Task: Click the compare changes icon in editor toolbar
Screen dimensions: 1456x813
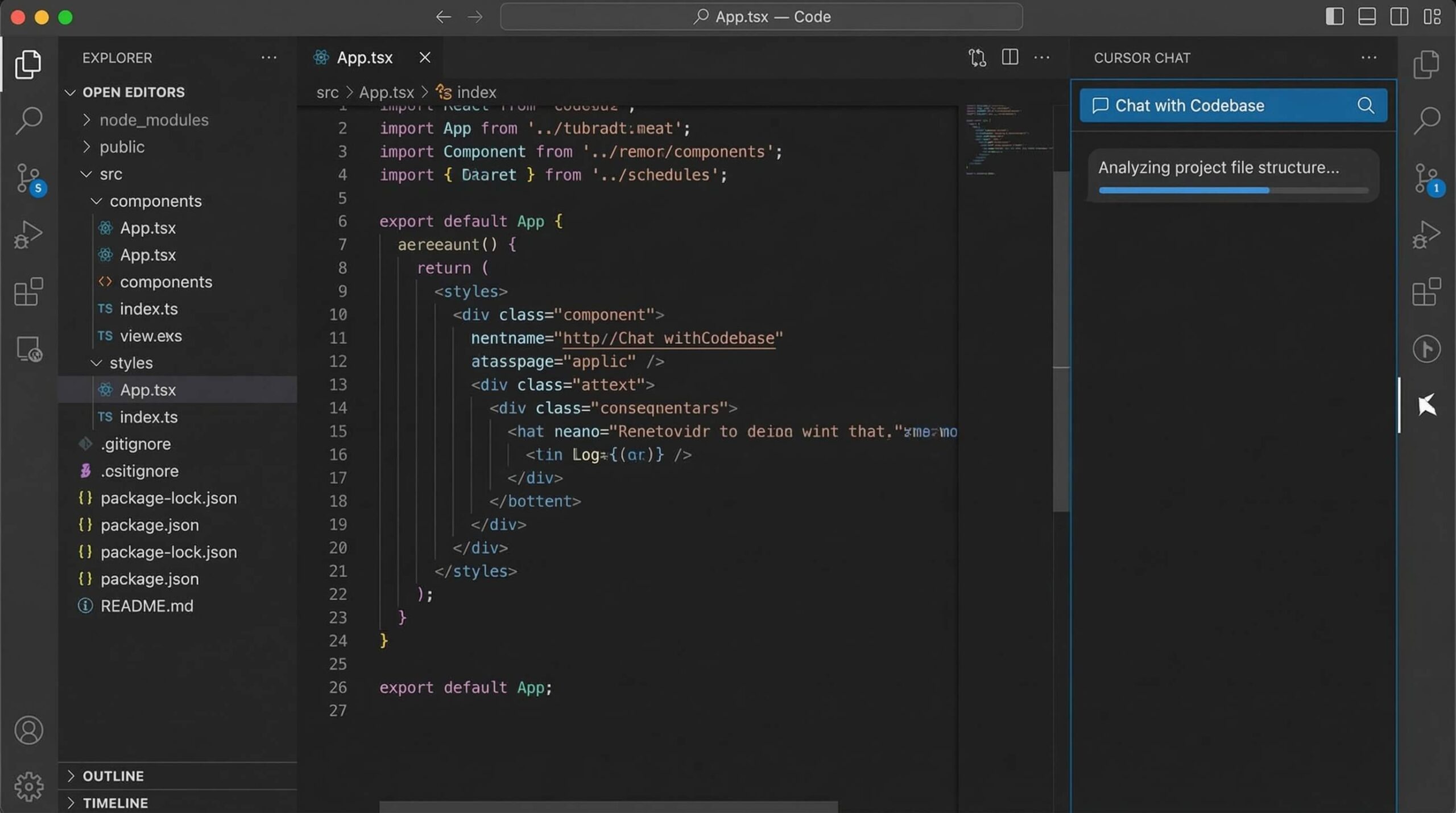Action: [977, 57]
